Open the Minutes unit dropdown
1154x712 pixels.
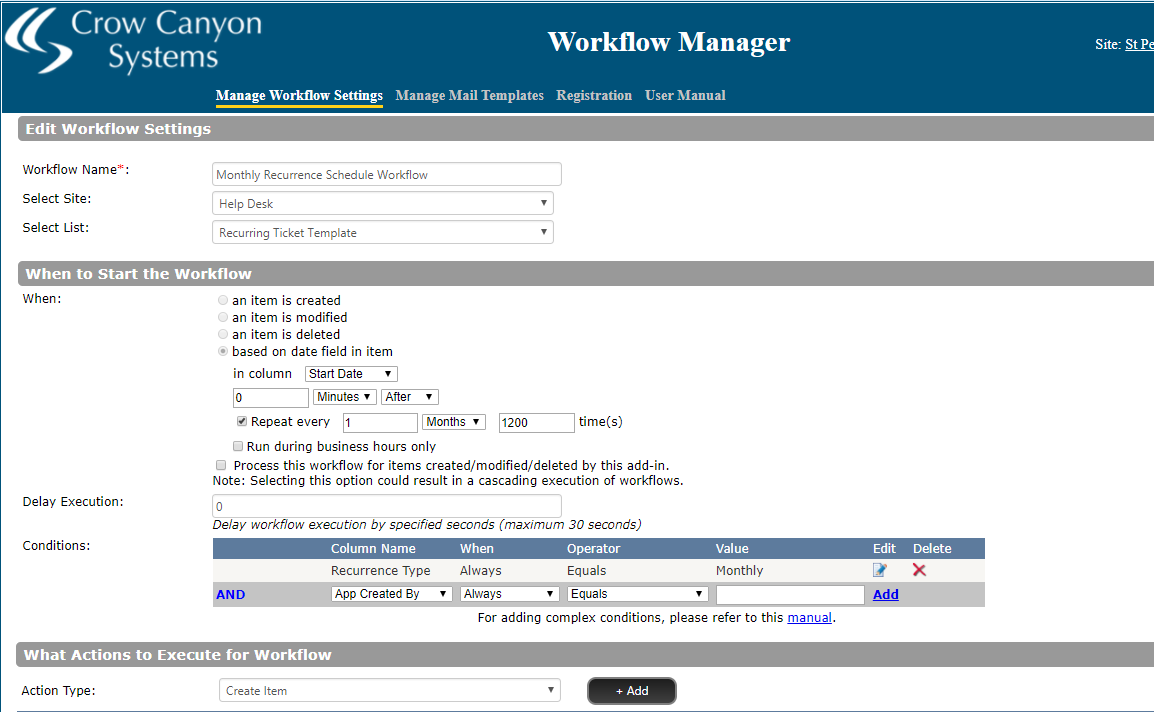pyautogui.click(x=344, y=397)
